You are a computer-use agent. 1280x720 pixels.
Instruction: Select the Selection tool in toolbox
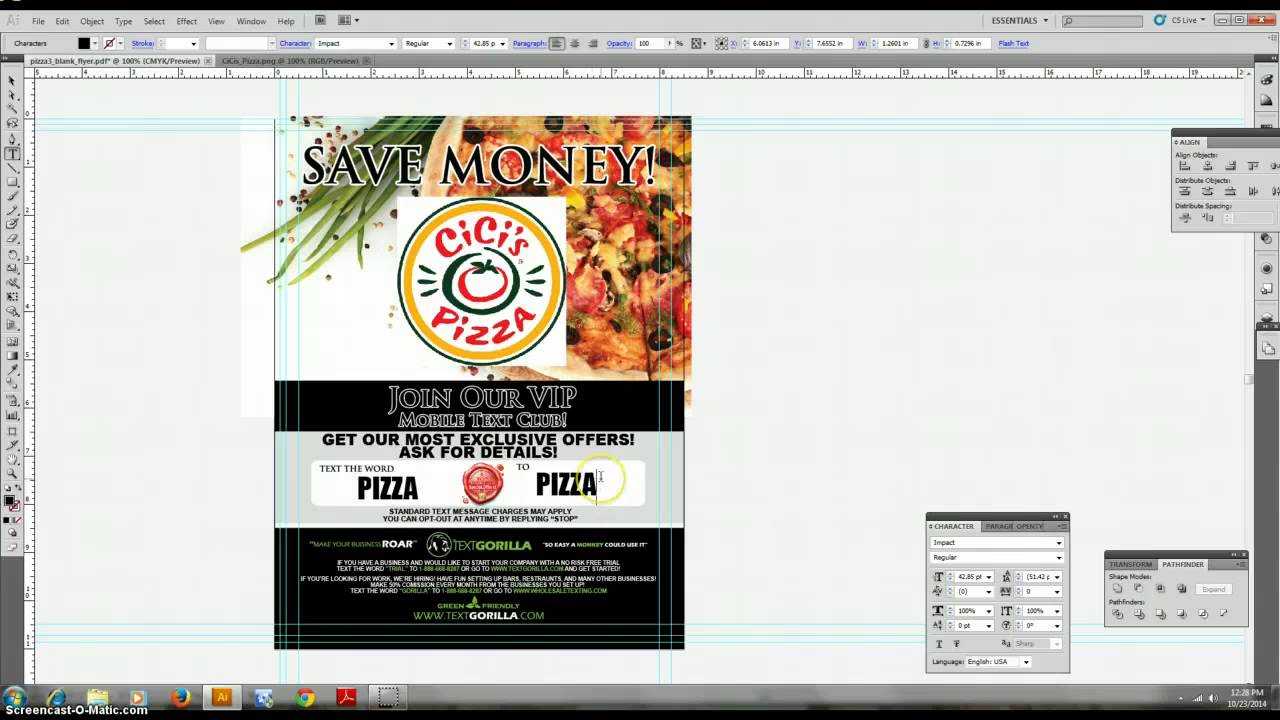tap(11, 80)
